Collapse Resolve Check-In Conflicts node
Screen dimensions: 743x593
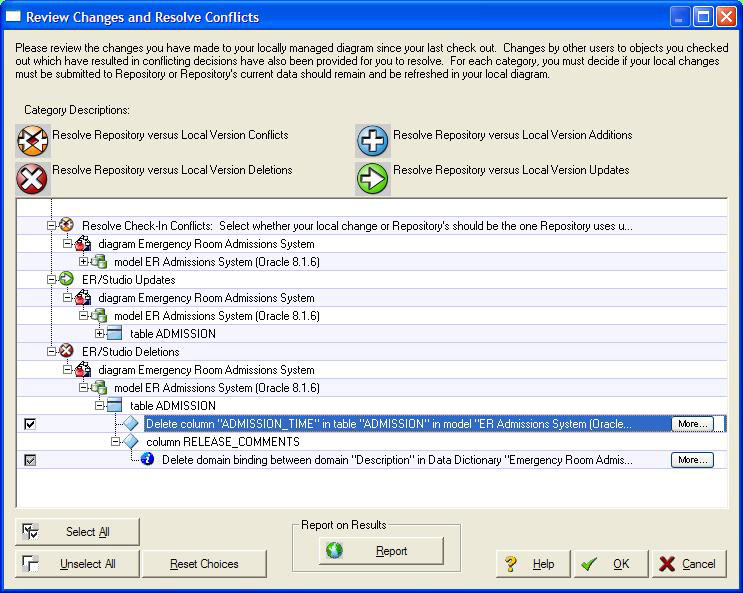[x=52, y=226]
